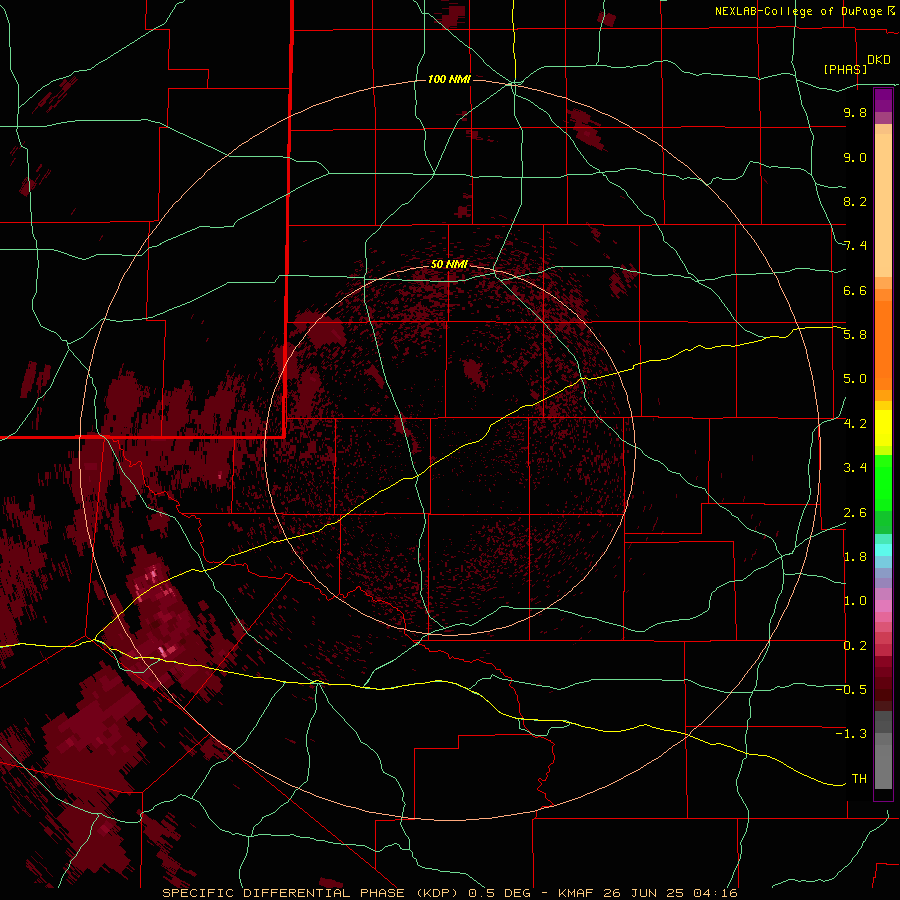Click the Specific Differential Phase caption at the bottom
The height and width of the screenshot is (900, 900).
click(449, 893)
